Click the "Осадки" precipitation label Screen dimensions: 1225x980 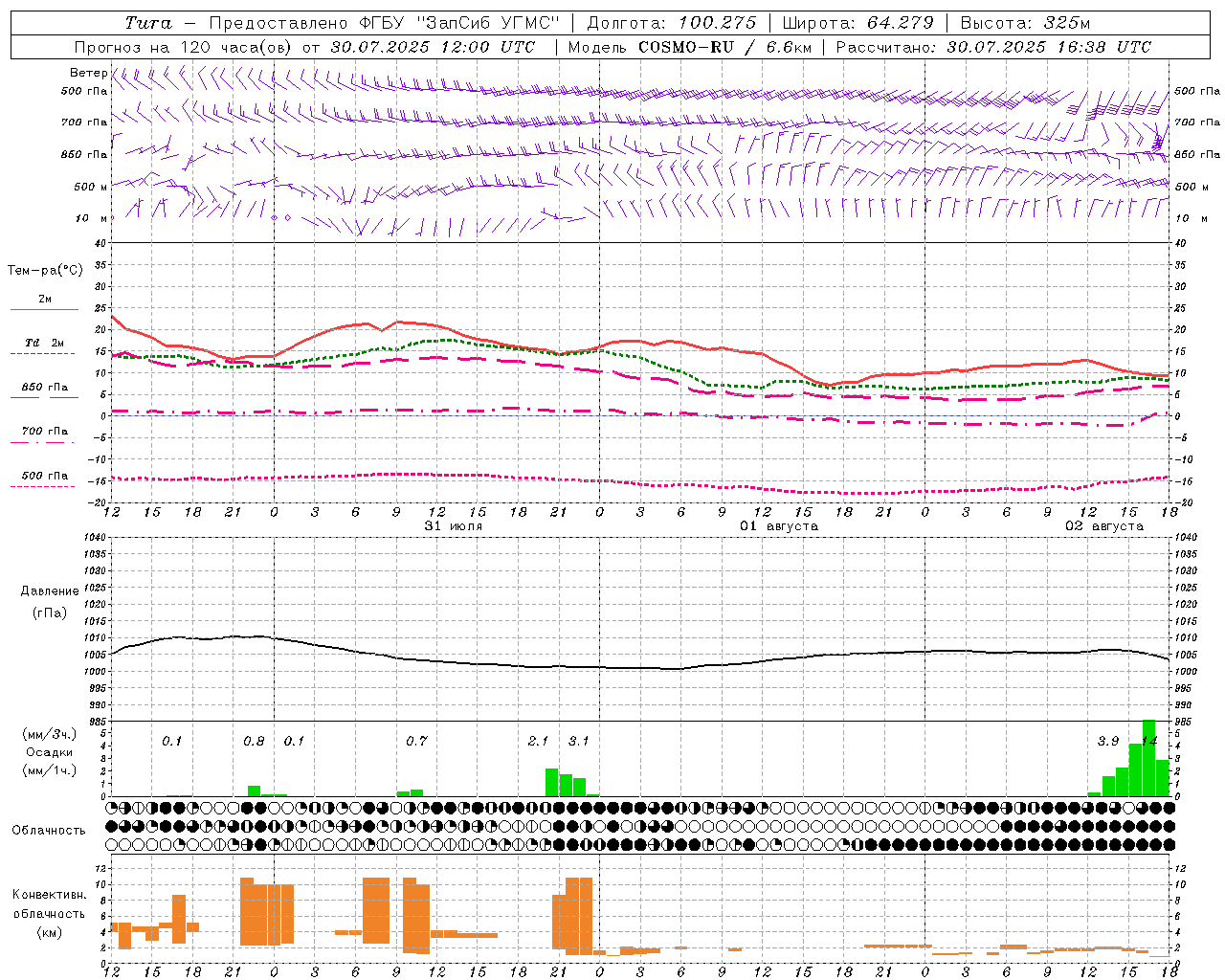click(x=49, y=752)
